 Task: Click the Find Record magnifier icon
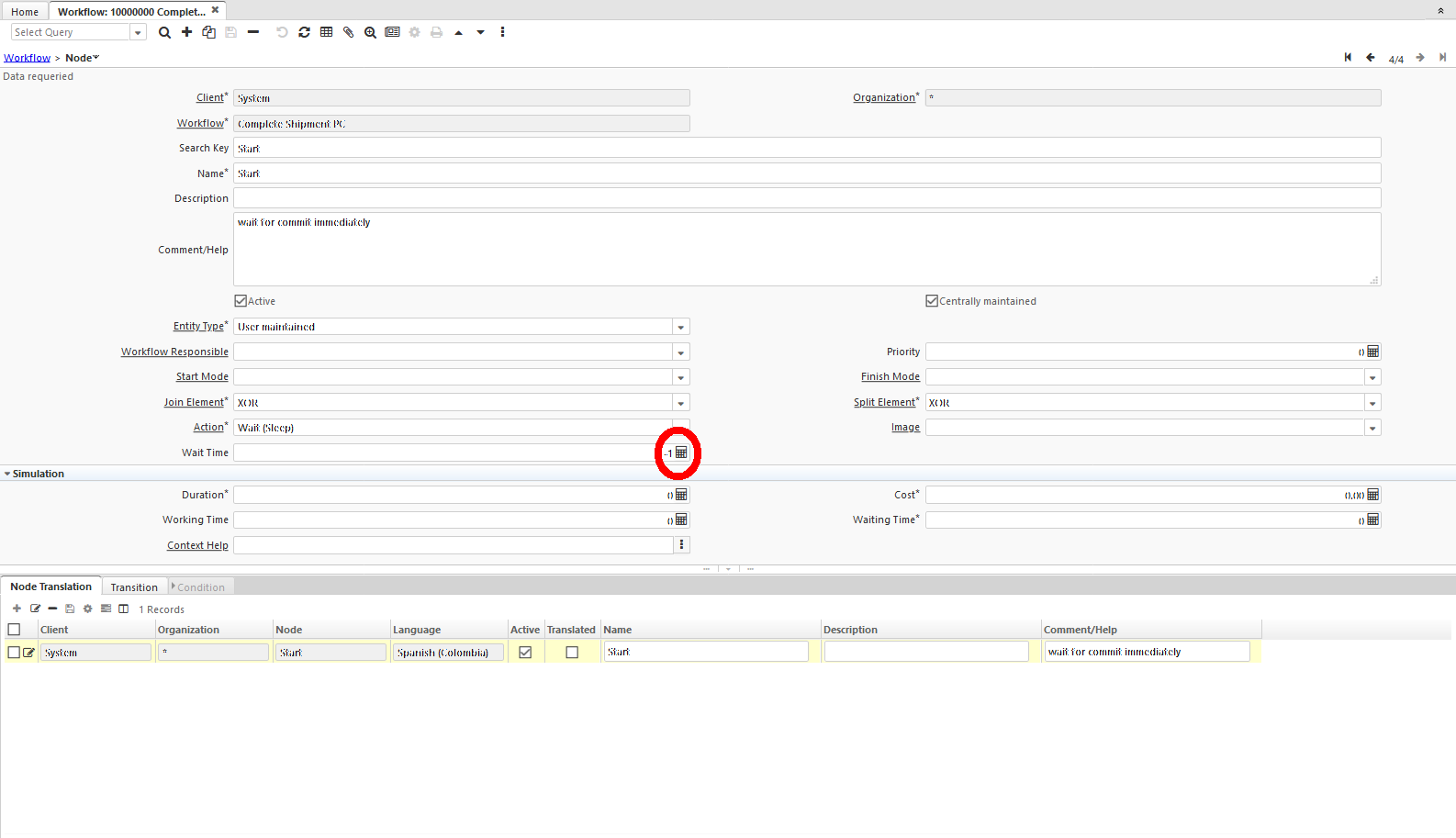point(164,32)
